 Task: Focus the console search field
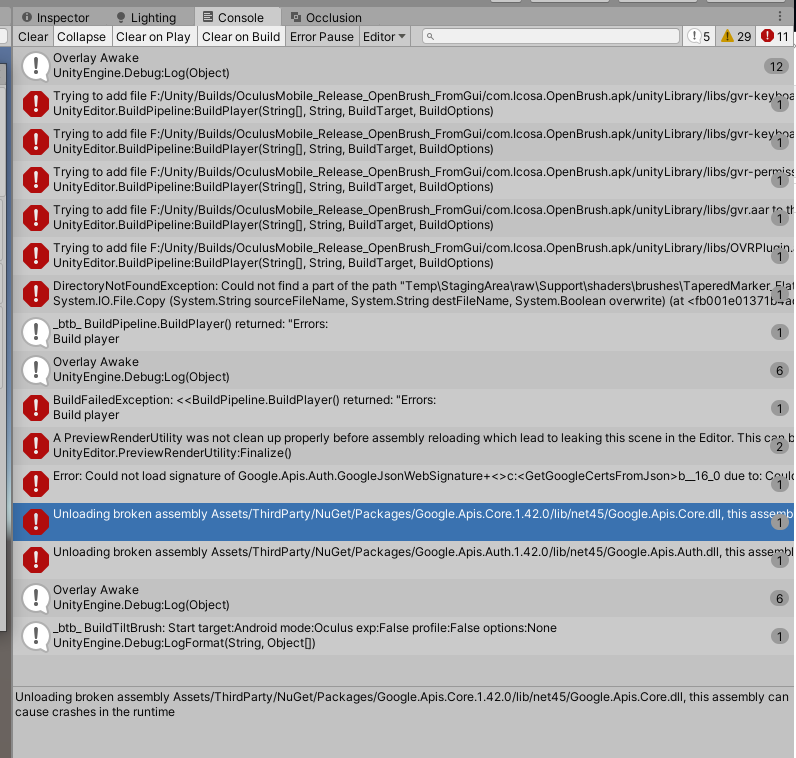[551, 36]
